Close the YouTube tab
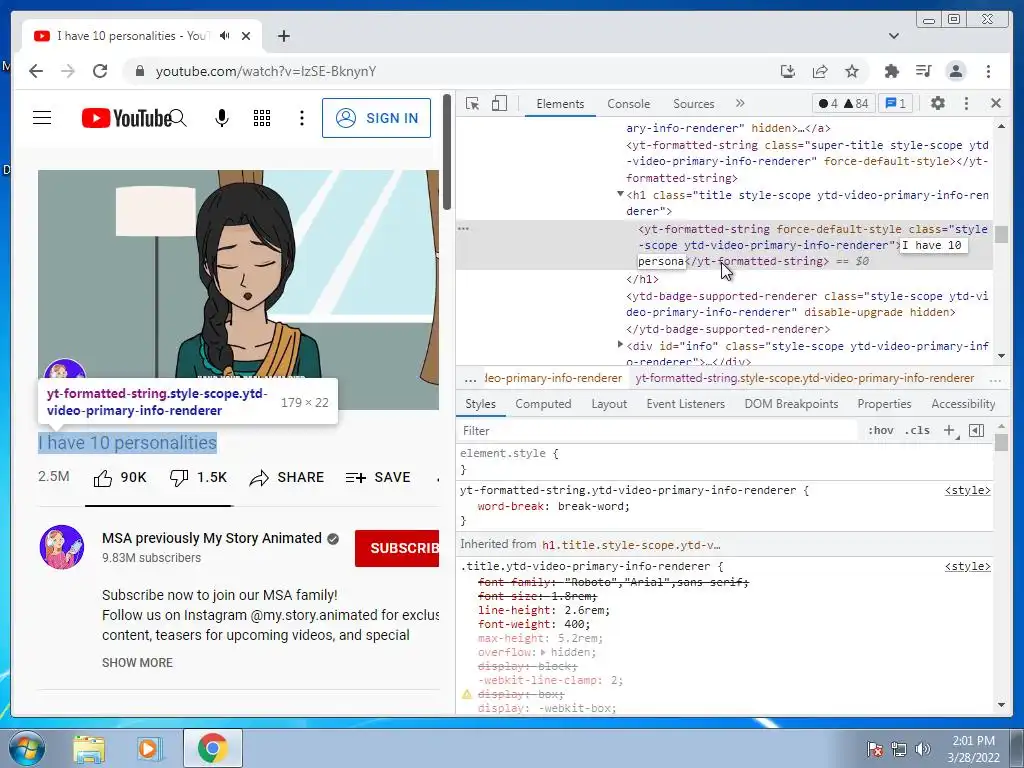Screen dimensions: 1024x768 [x=246, y=36]
